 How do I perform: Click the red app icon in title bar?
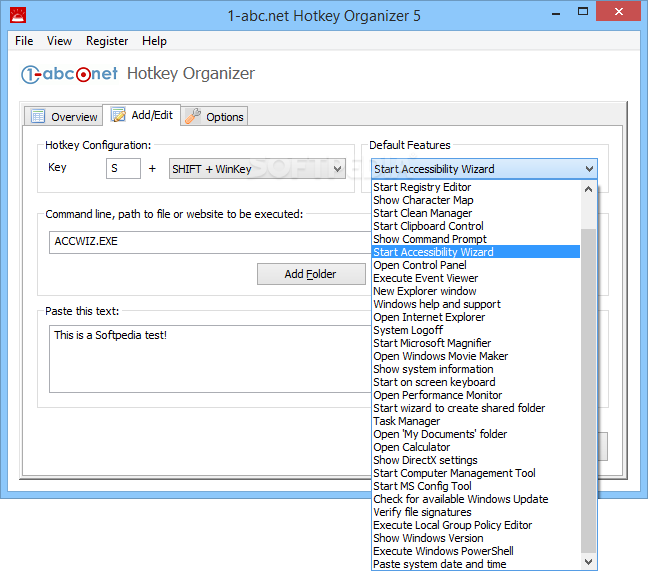click(18, 15)
